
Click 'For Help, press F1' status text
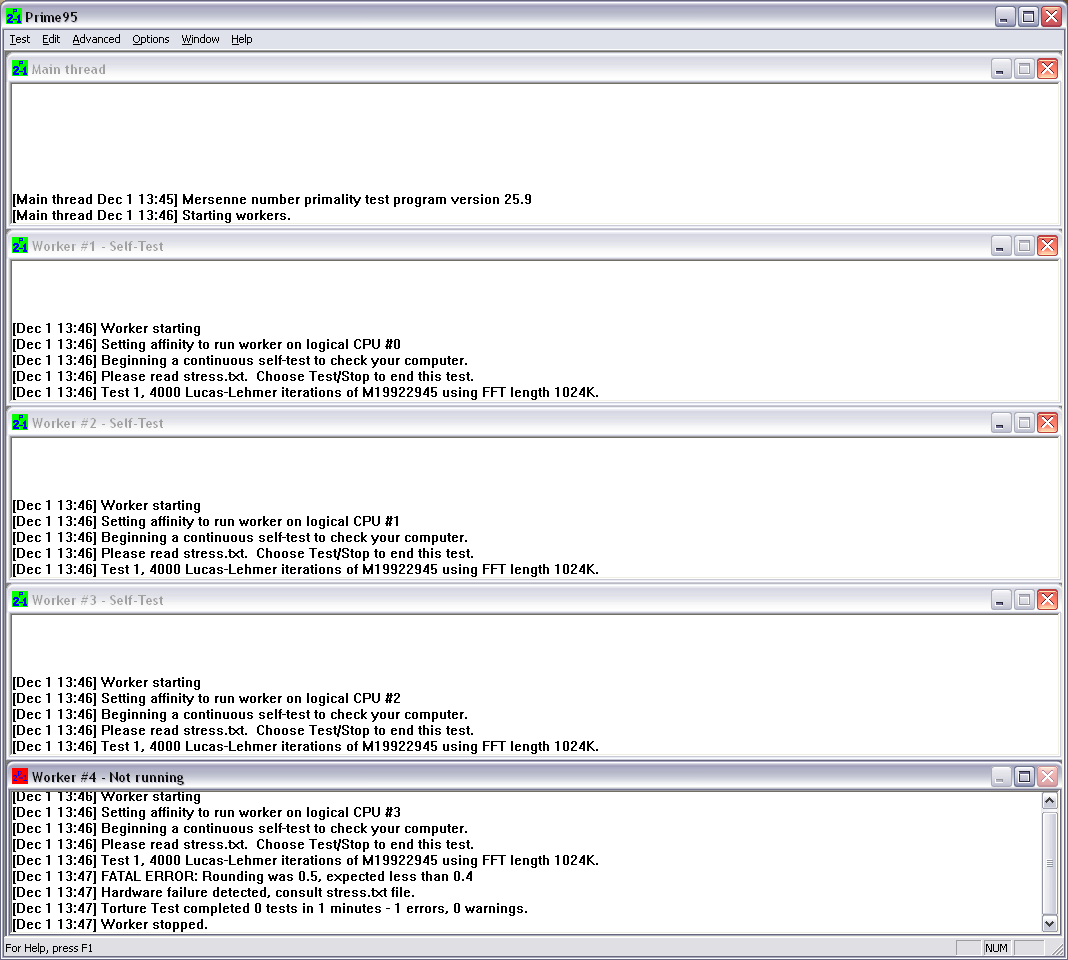(49, 948)
